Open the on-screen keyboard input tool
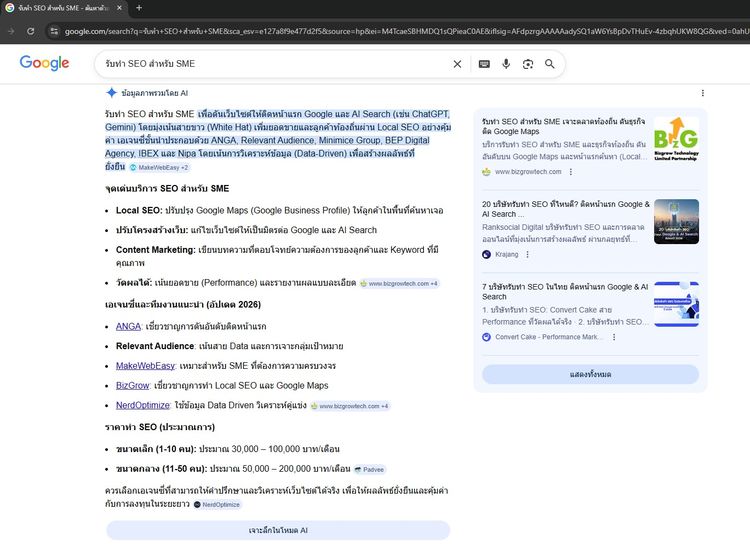This screenshot has height=550, width=750. [484, 64]
